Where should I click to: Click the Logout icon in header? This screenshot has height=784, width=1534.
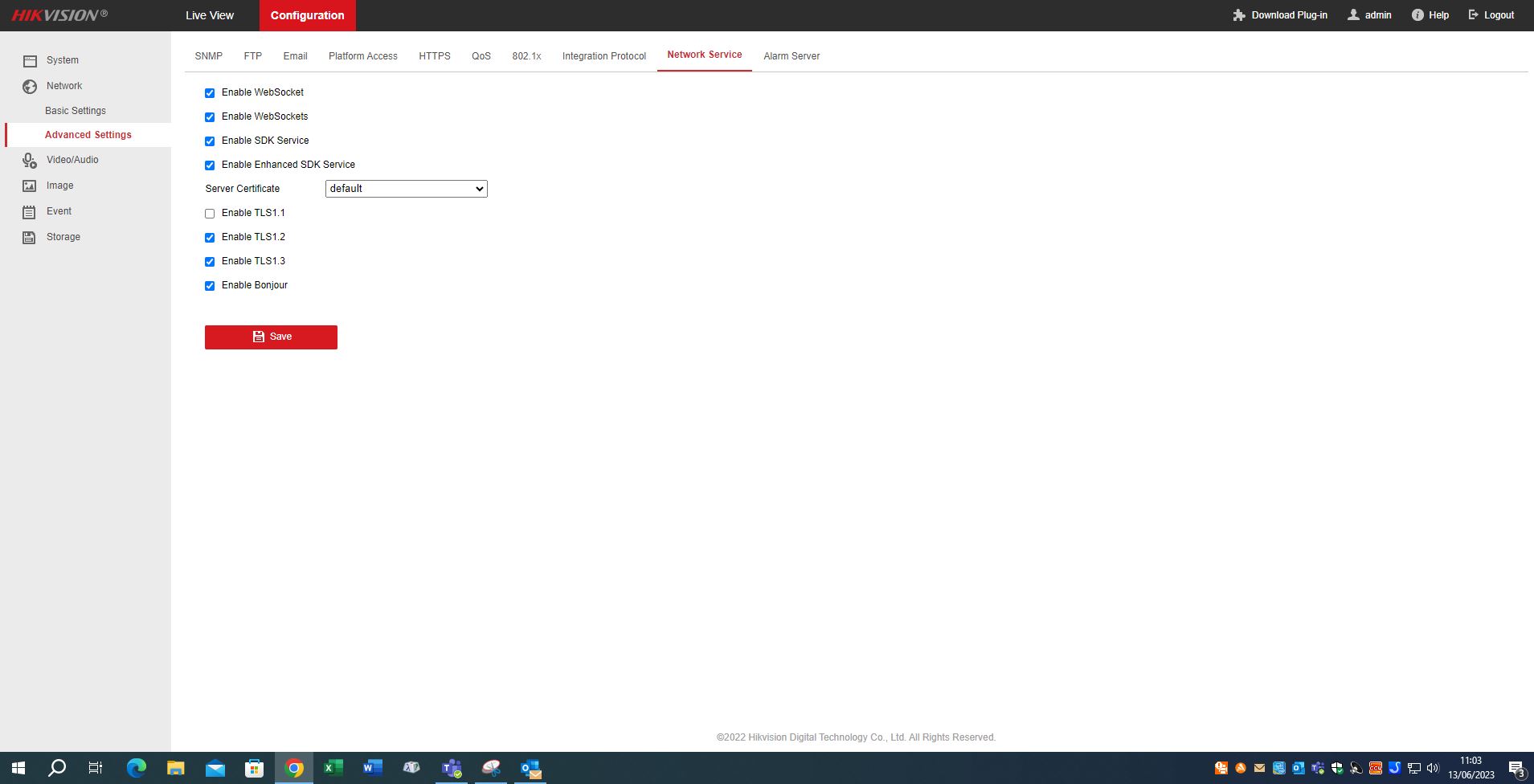[1474, 15]
